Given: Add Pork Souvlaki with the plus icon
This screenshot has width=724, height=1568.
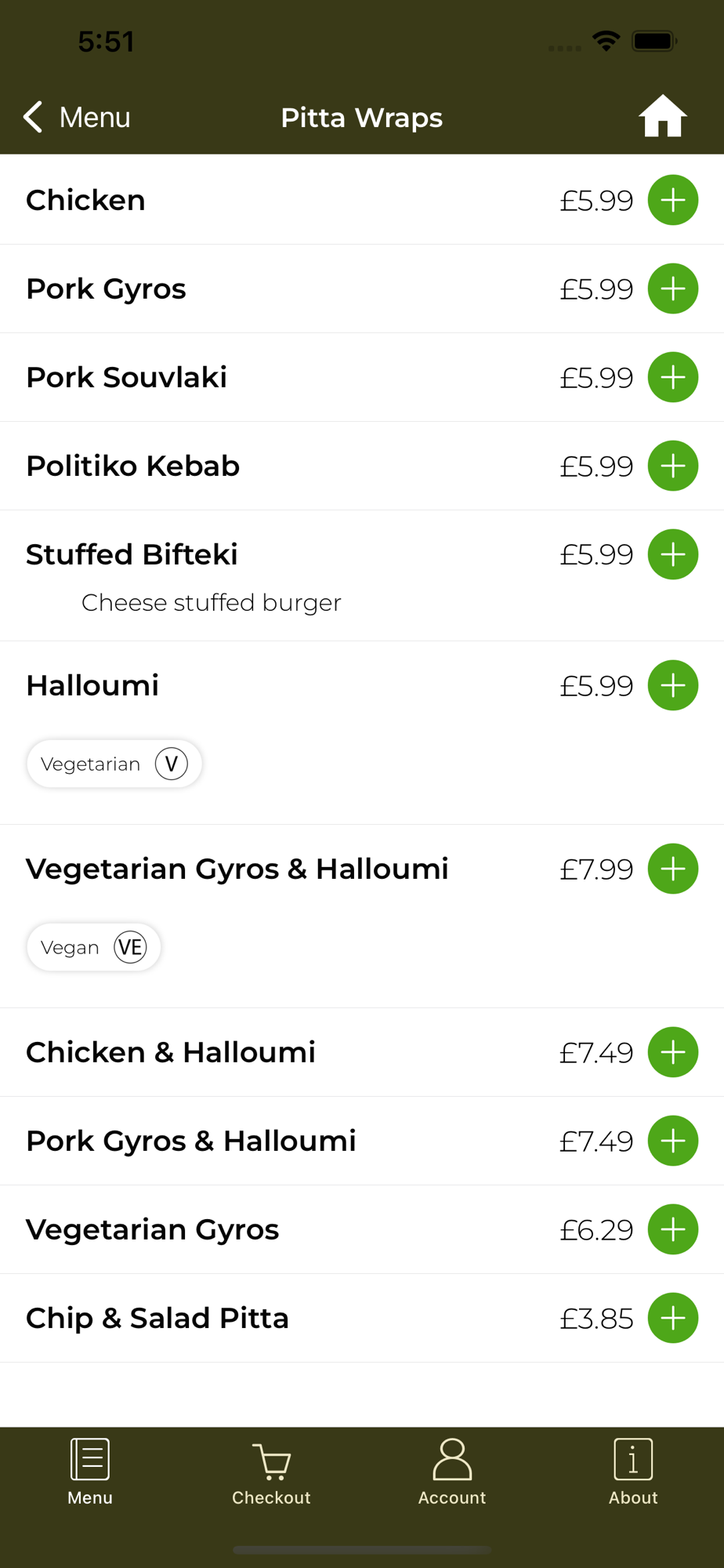Looking at the screenshot, I should tap(672, 377).
